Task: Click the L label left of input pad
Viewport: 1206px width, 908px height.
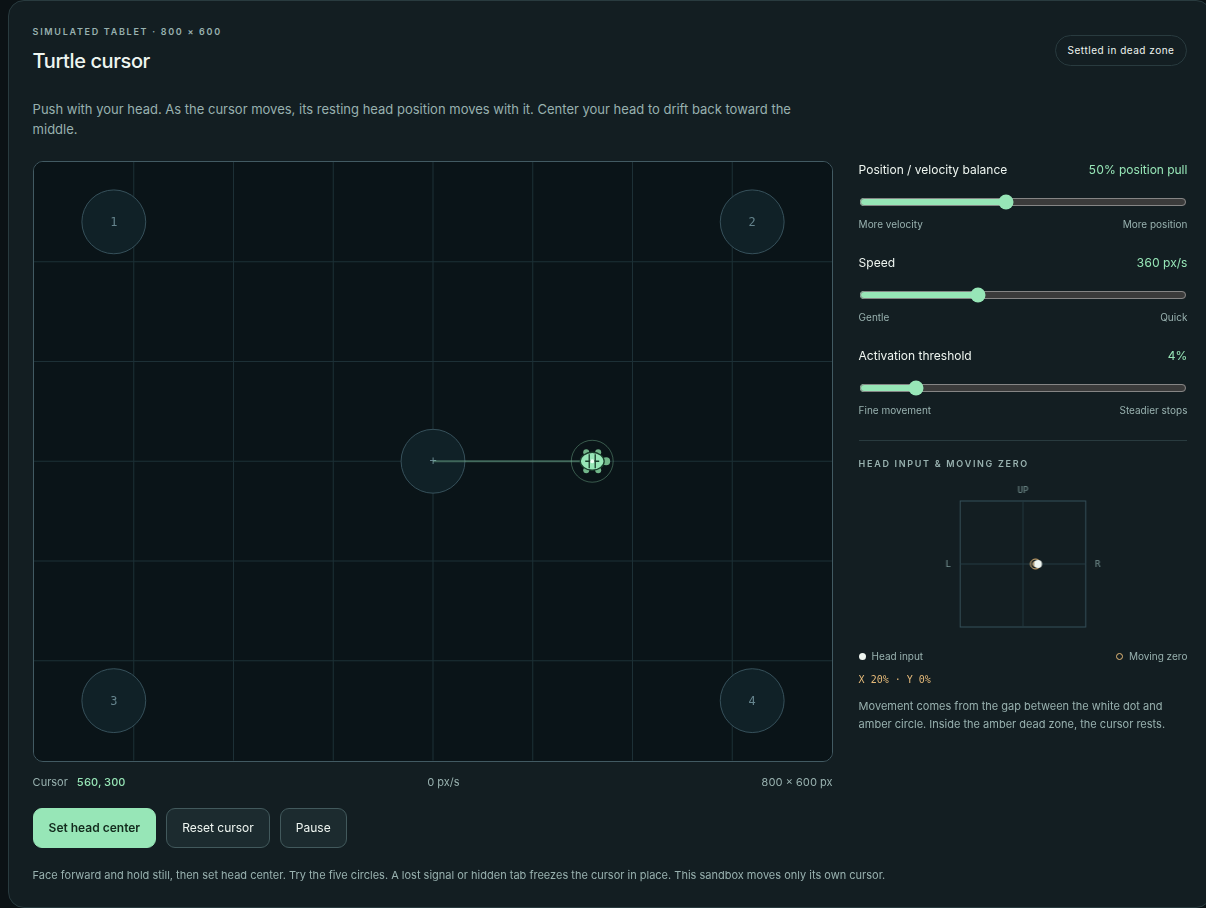Action: (x=948, y=564)
